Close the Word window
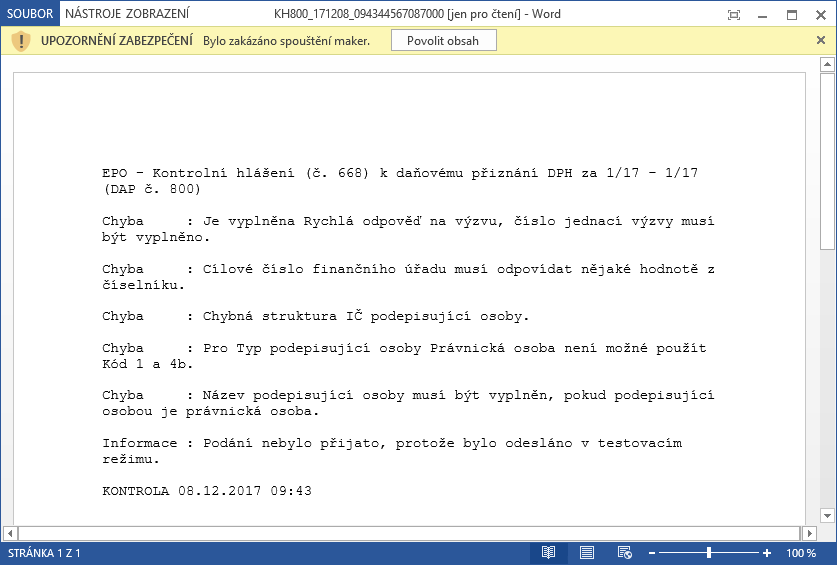 coord(821,15)
